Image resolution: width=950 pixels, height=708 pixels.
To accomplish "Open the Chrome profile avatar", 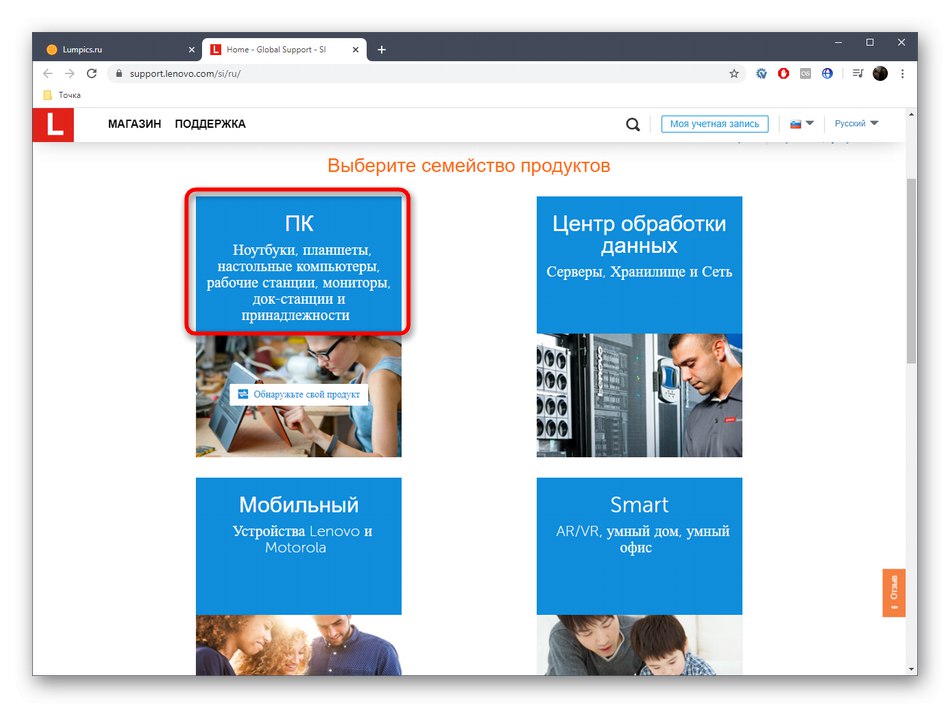I will click(x=880, y=73).
